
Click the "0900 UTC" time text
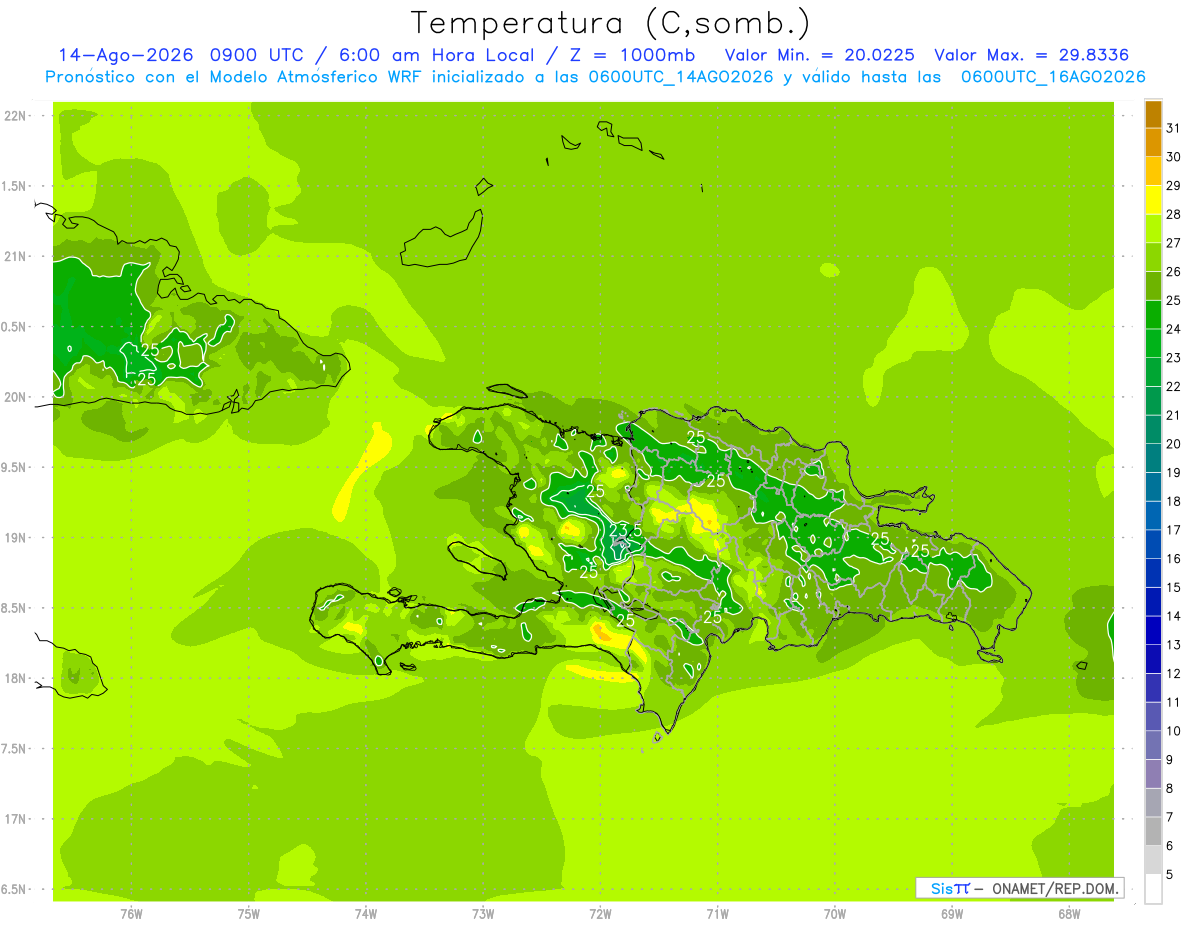point(259,55)
